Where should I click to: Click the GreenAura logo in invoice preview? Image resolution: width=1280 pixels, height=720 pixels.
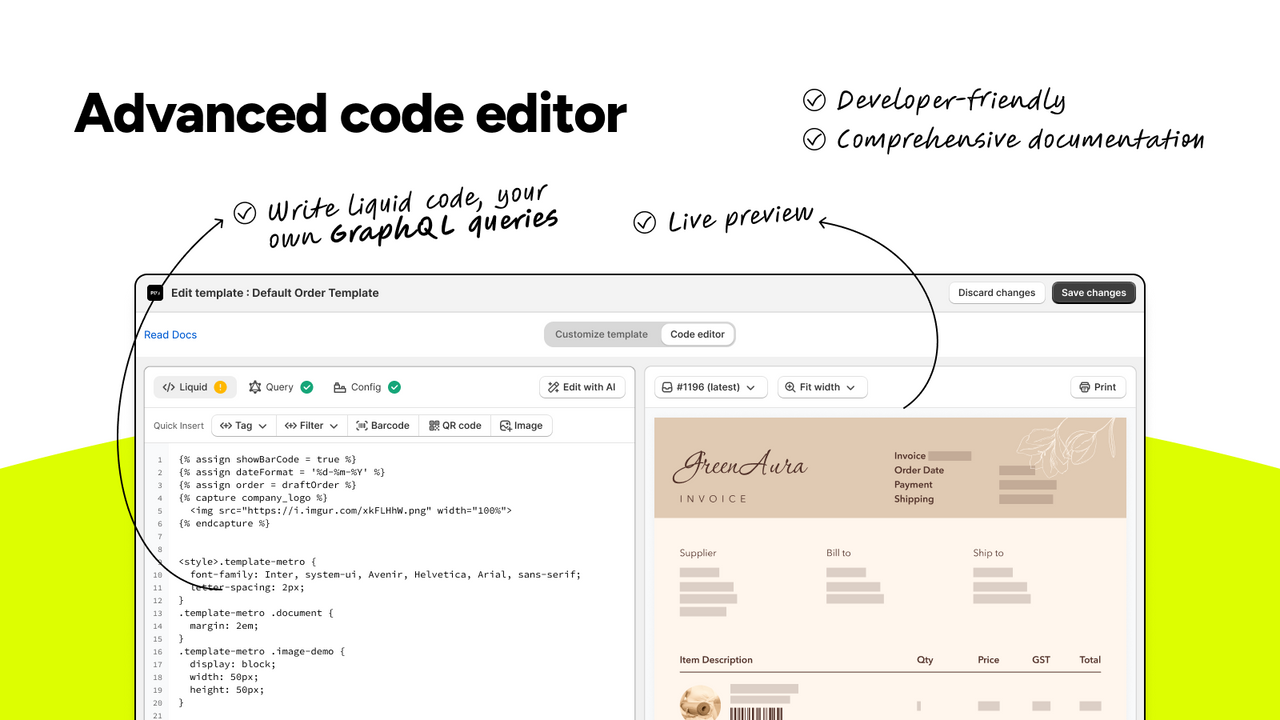740,468
